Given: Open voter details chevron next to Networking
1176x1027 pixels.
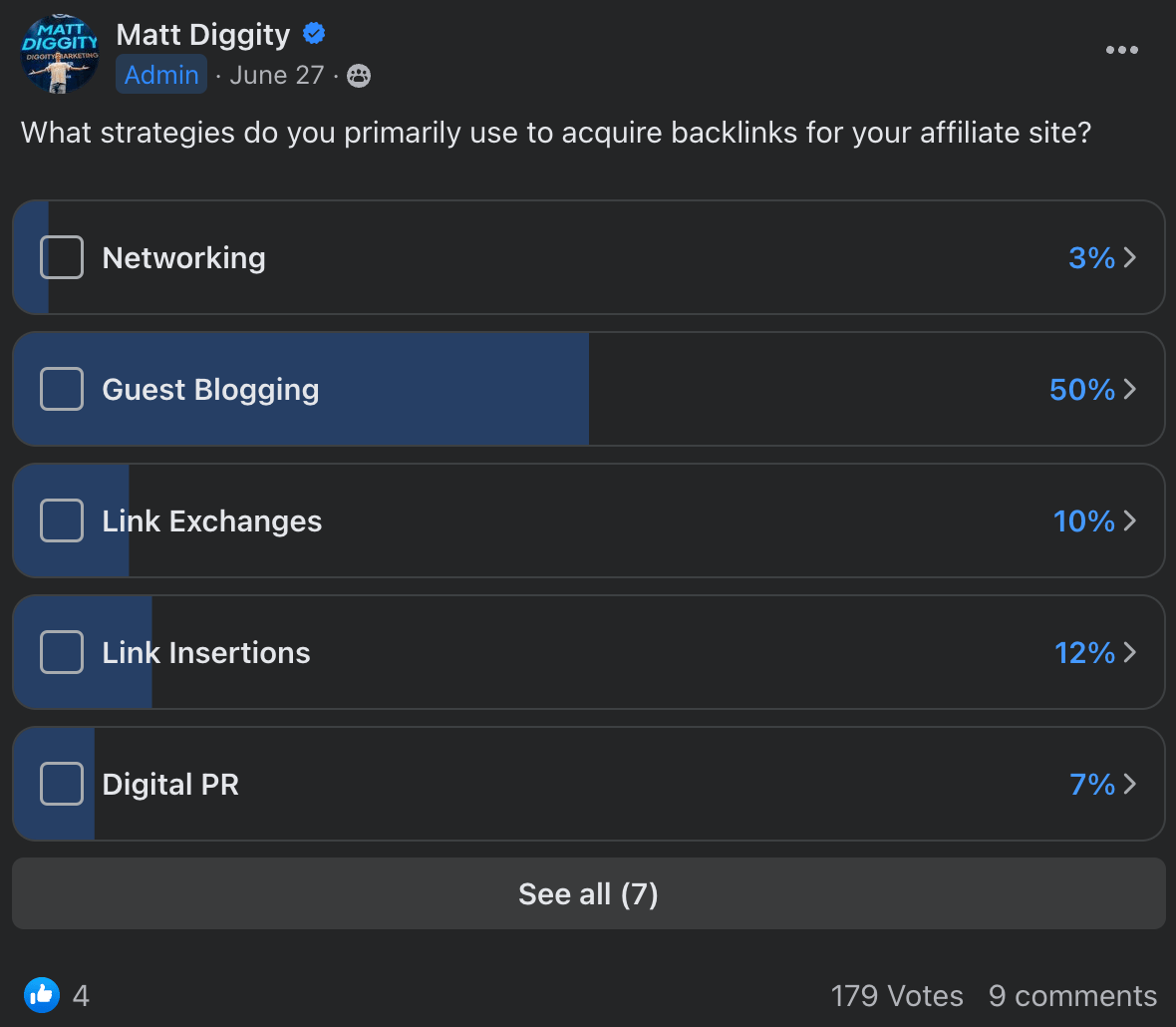Looking at the screenshot, I should [x=1131, y=257].
